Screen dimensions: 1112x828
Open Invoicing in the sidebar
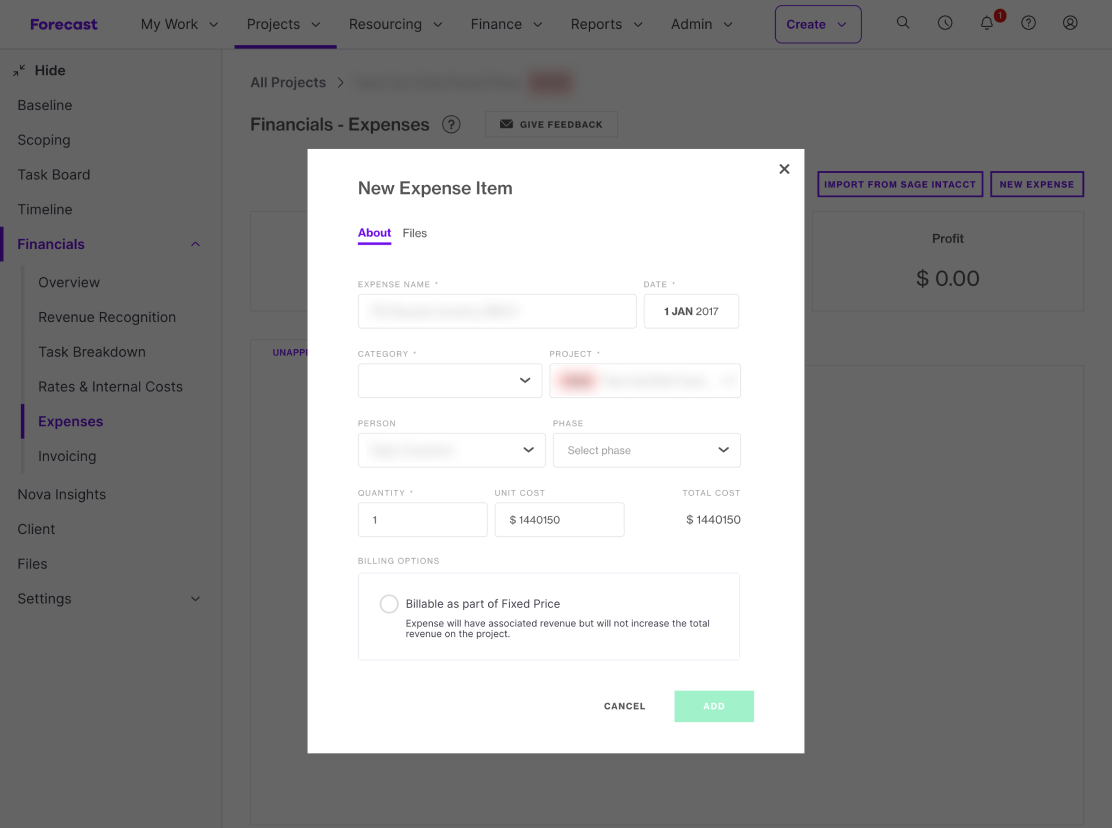coord(67,456)
